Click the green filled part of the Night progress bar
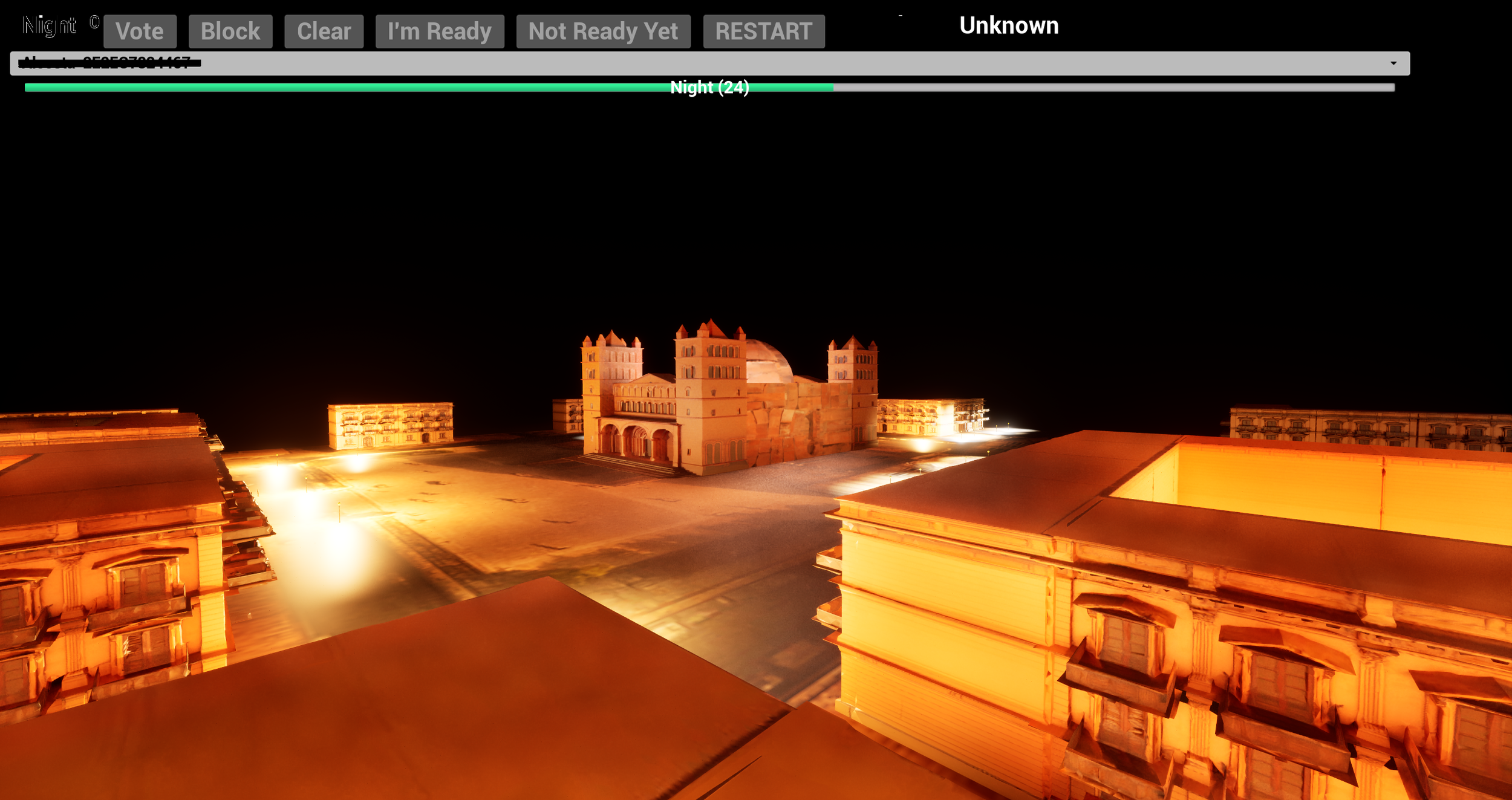The height and width of the screenshot is (800, 1512). tap(363, 88)
